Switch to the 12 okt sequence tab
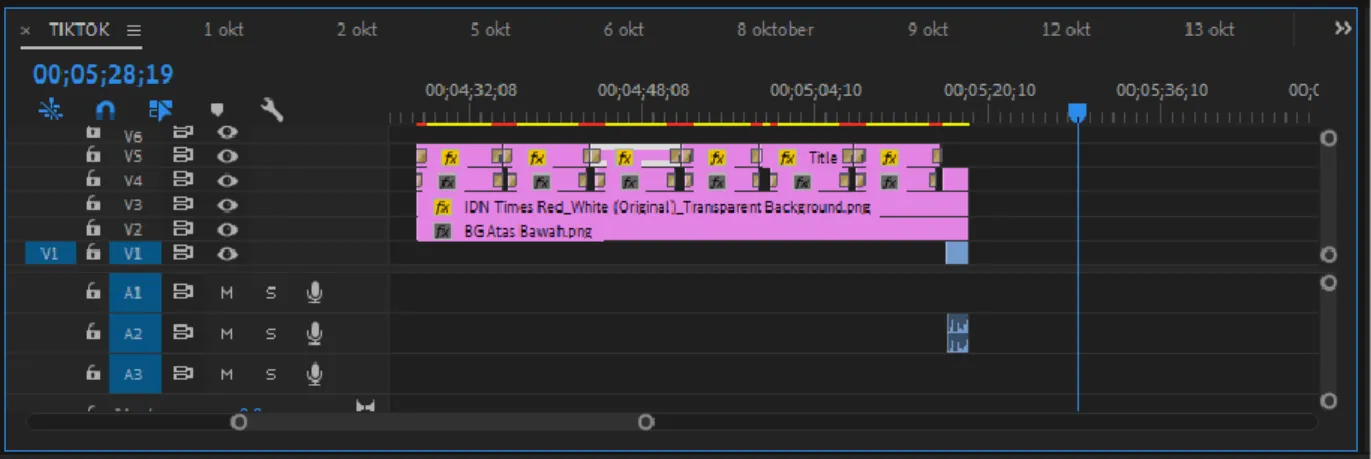1371x459 pixels. tap(1066, 30)
